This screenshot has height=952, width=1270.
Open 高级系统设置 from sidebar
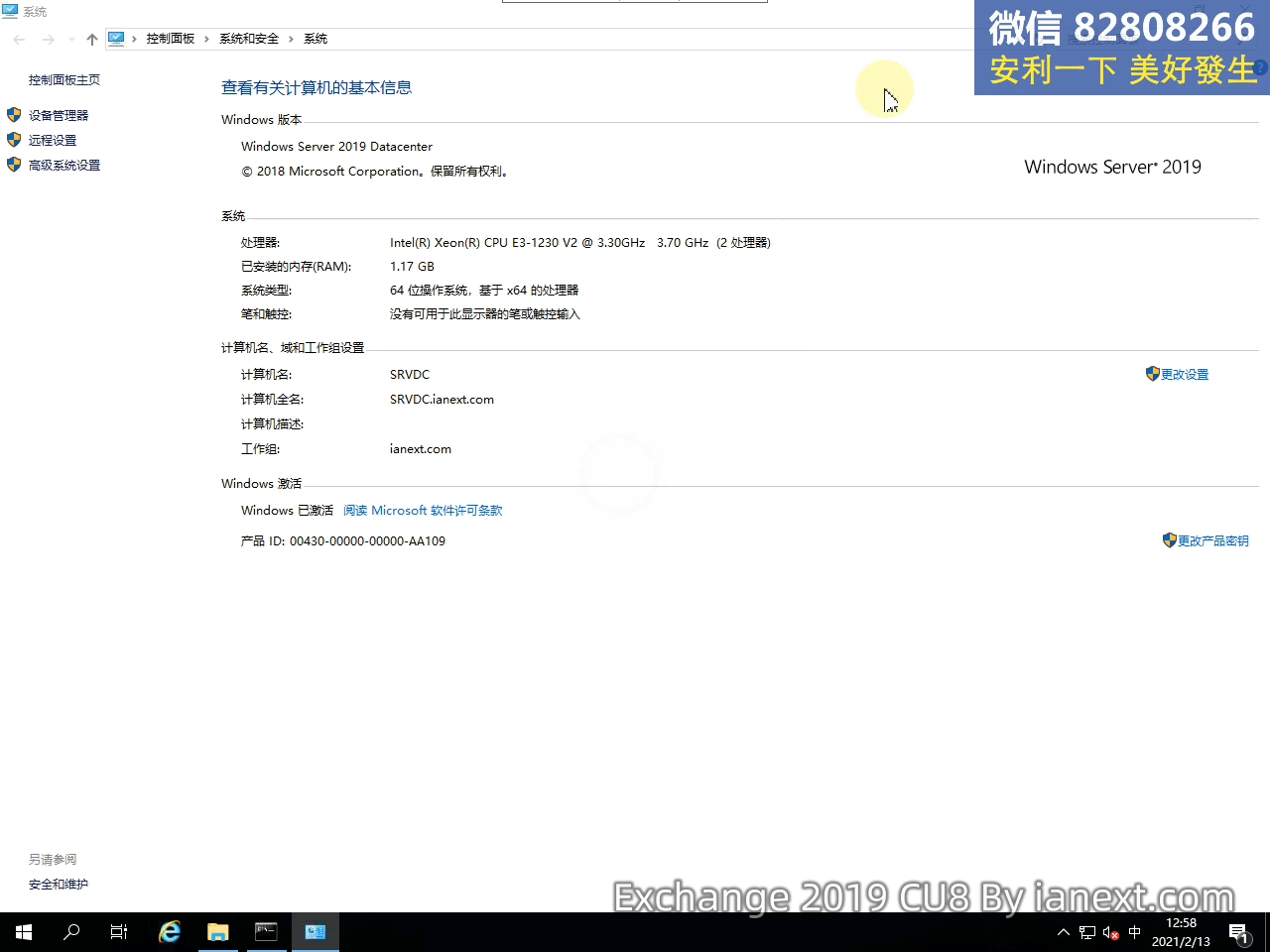point(64,166)
